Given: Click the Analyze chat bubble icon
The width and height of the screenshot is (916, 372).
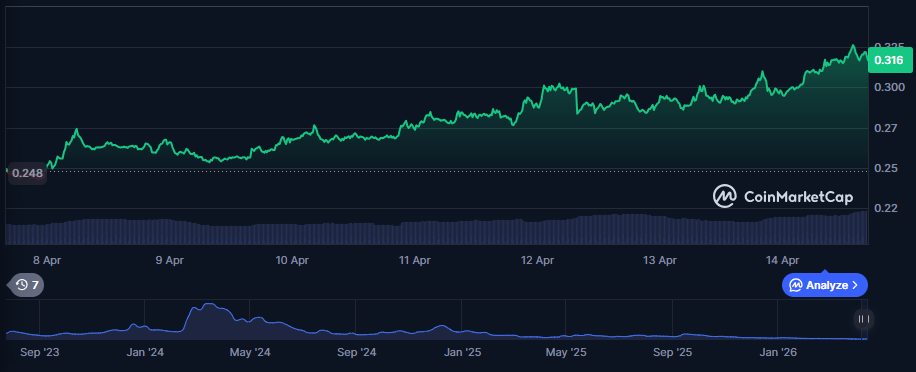Looking at the screenshot, I should point(796,285).
